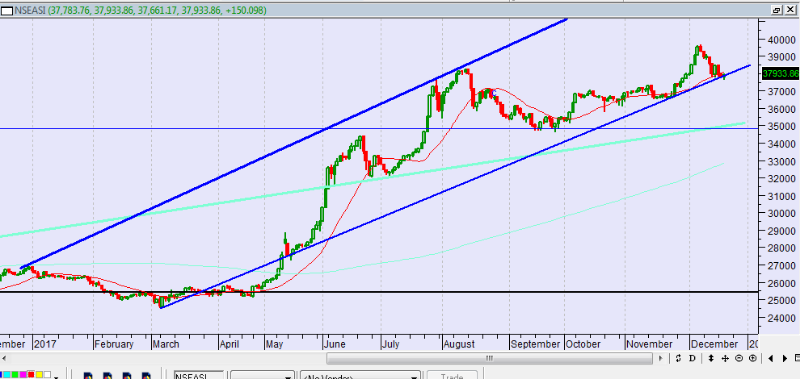800x379 pixels.
Task: Click the 35000 price axis label
Action: 783,127
